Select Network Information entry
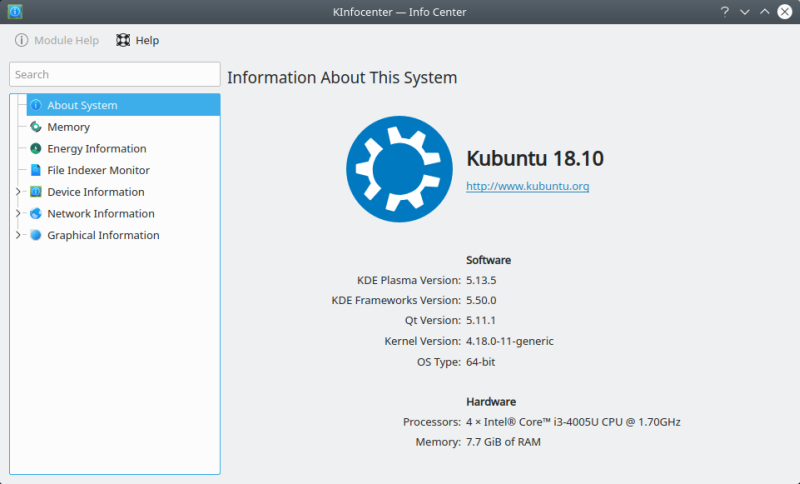 pos(101,214)
